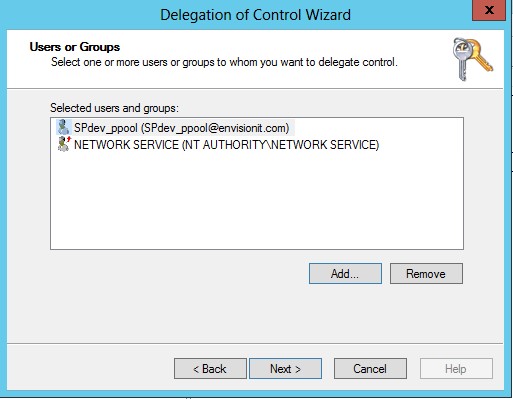This screenshot has width=513, height=399.
Task: Click the 'Select one or more users' description
Action: click(224, 62)
